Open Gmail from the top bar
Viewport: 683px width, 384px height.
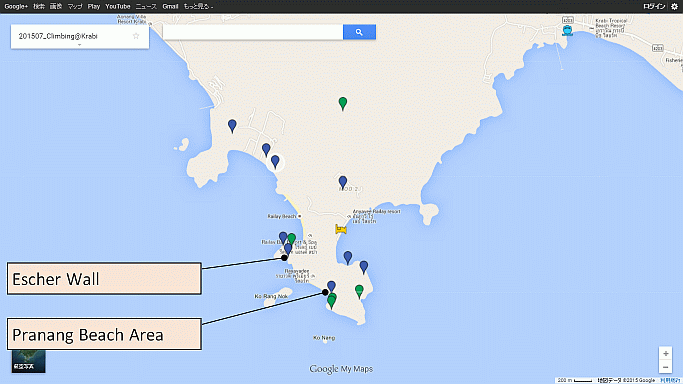coord(170,6)
